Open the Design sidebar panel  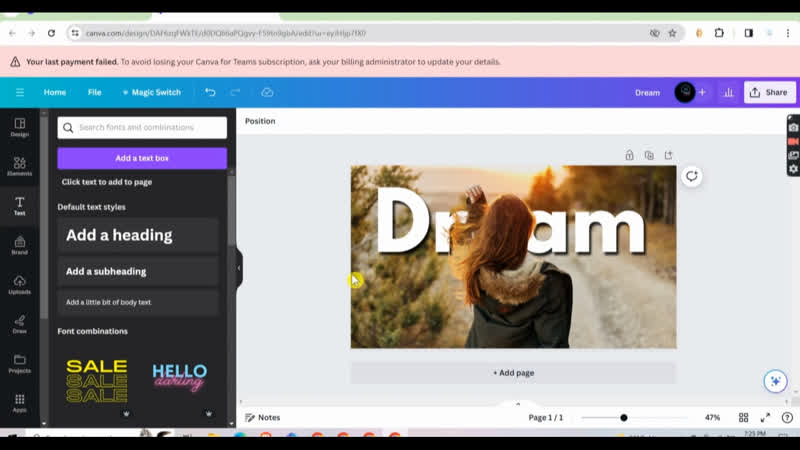(x=19, y=127)
